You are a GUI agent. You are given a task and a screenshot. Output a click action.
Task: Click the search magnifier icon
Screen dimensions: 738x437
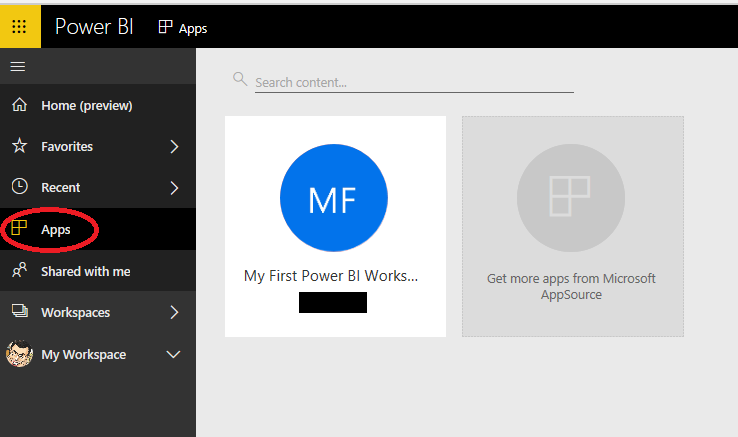tap(240, 79)
